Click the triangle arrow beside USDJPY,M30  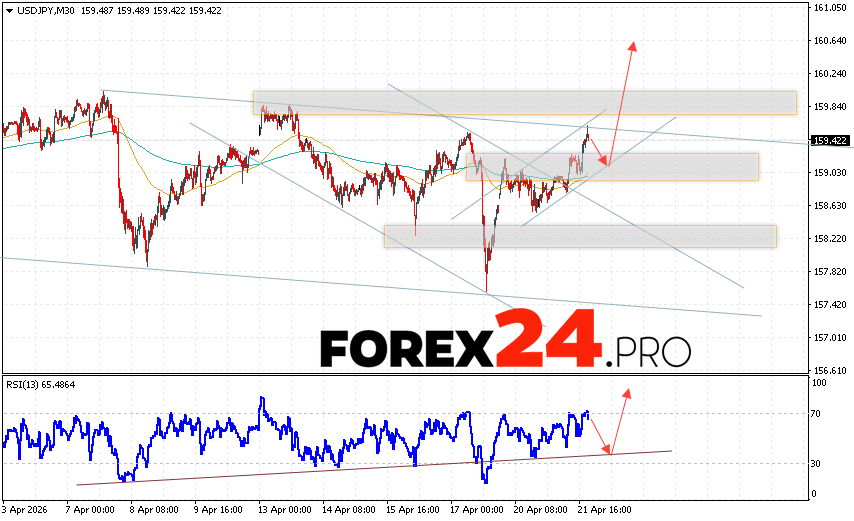click(7, 10)
